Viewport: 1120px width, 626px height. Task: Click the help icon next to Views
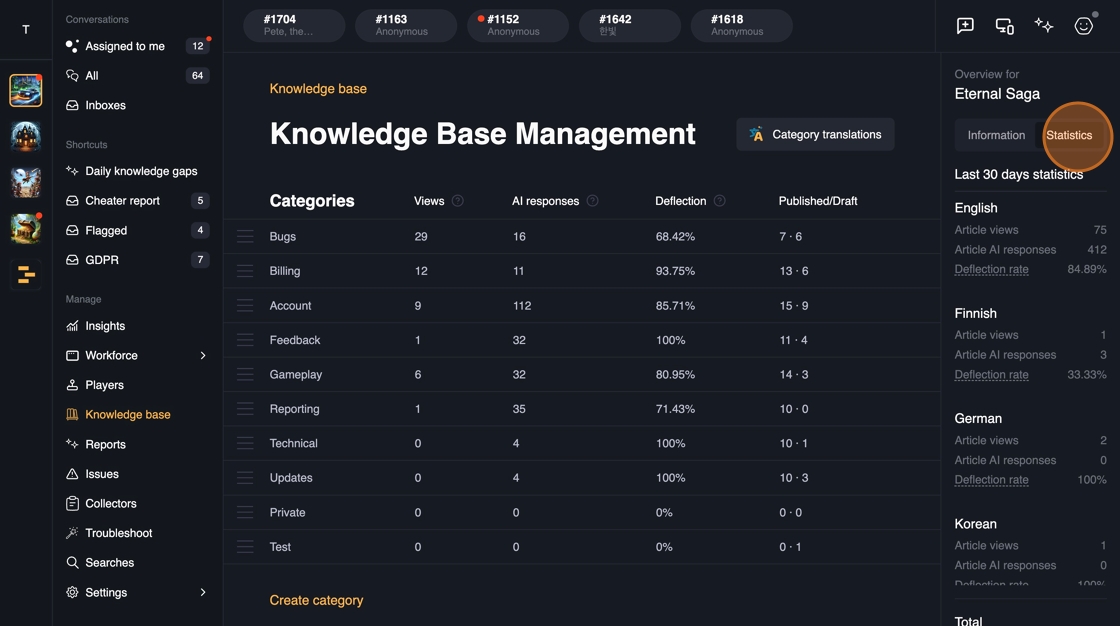[x=458, y=201]
